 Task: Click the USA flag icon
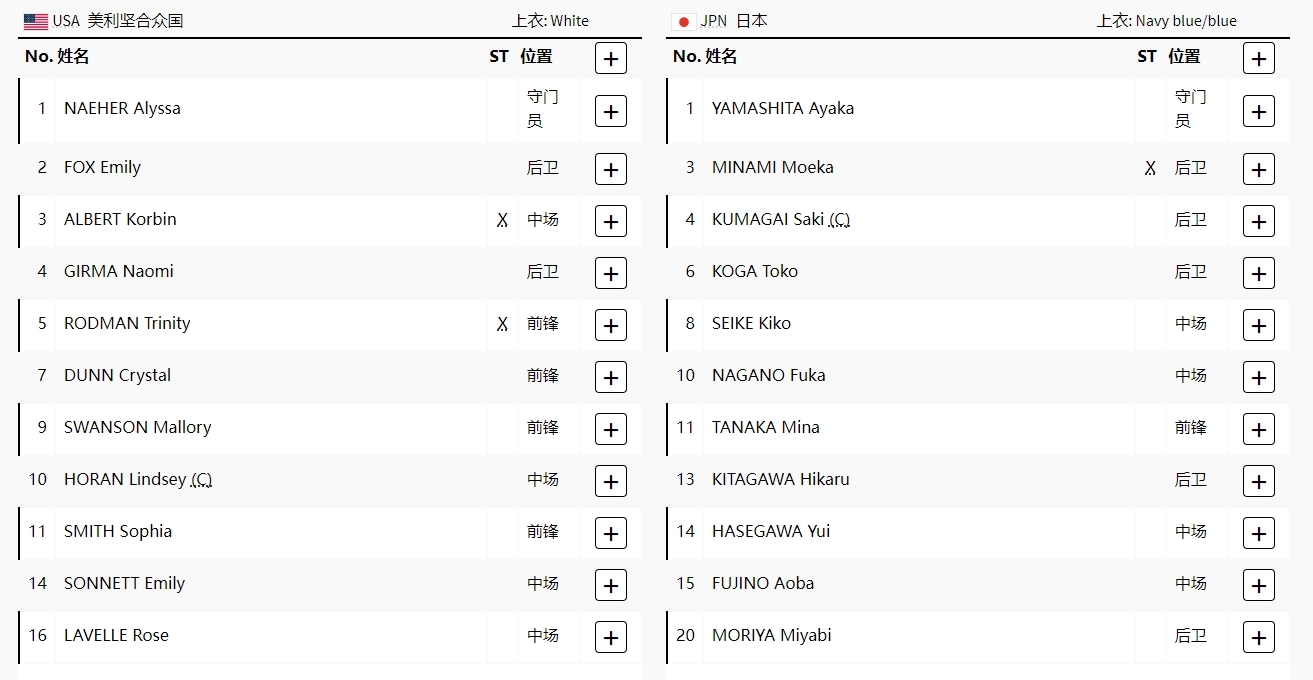click(x=36, y=21)
